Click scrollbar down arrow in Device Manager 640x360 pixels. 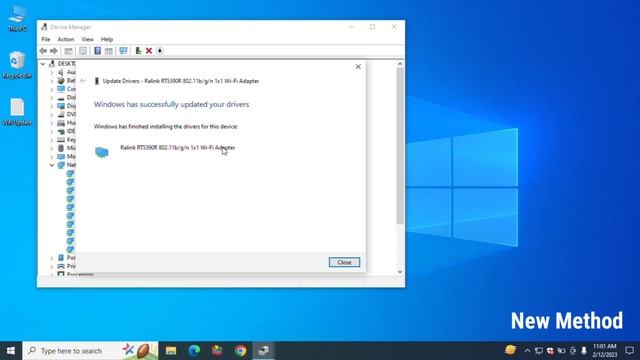400,271
